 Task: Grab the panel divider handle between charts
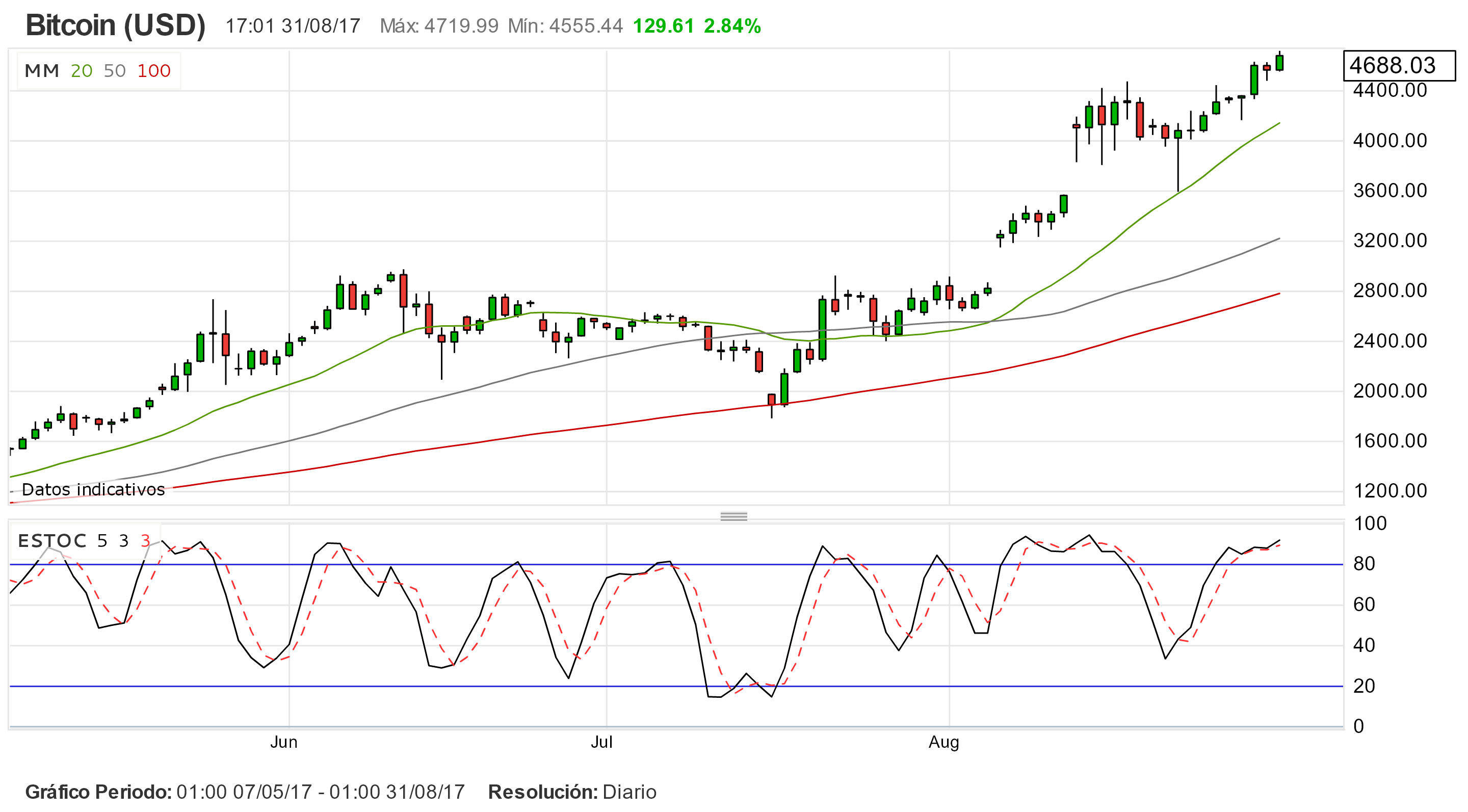tap(733, 516)
